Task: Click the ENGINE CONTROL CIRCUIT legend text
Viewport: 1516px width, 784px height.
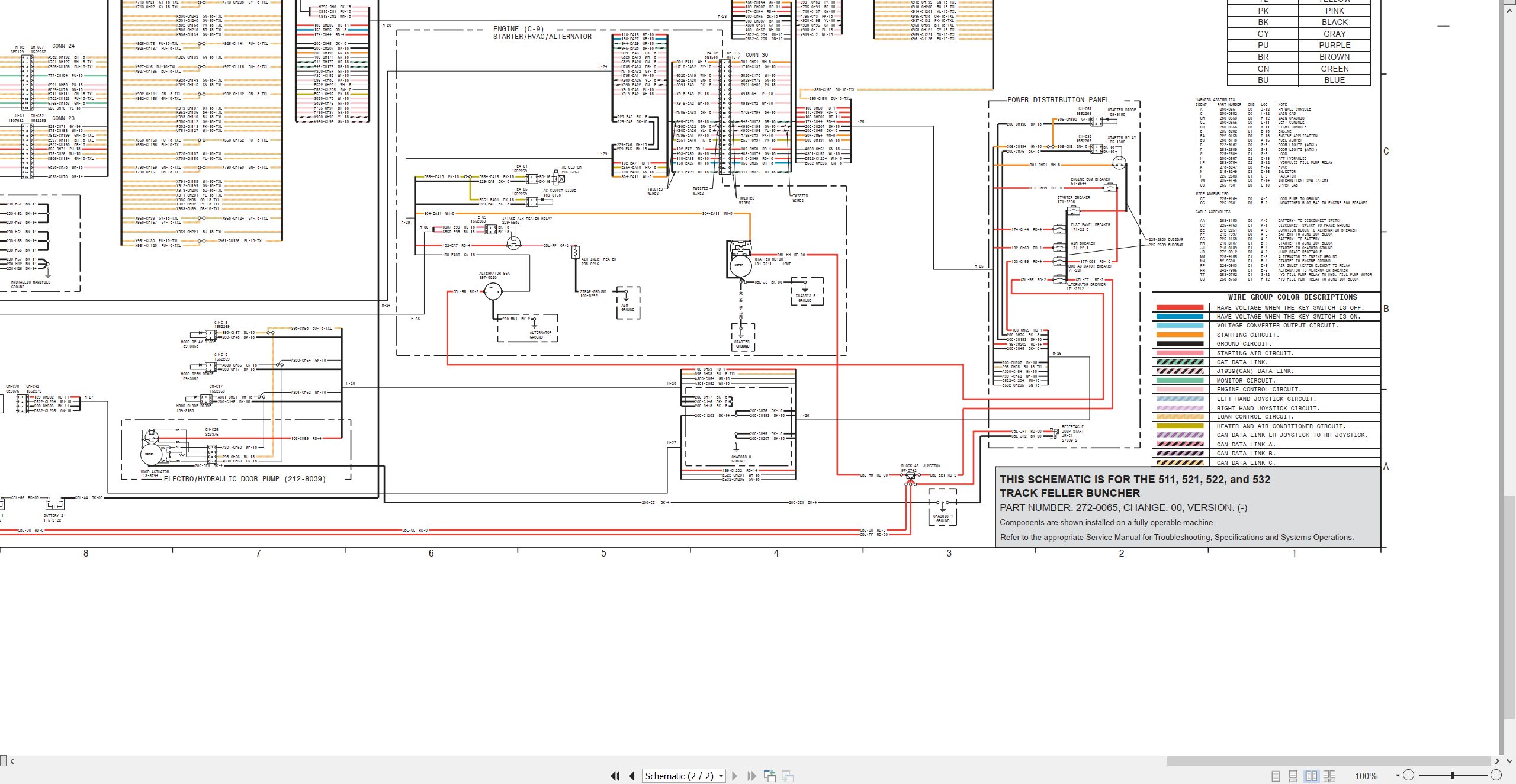Action: (1259, 390)
